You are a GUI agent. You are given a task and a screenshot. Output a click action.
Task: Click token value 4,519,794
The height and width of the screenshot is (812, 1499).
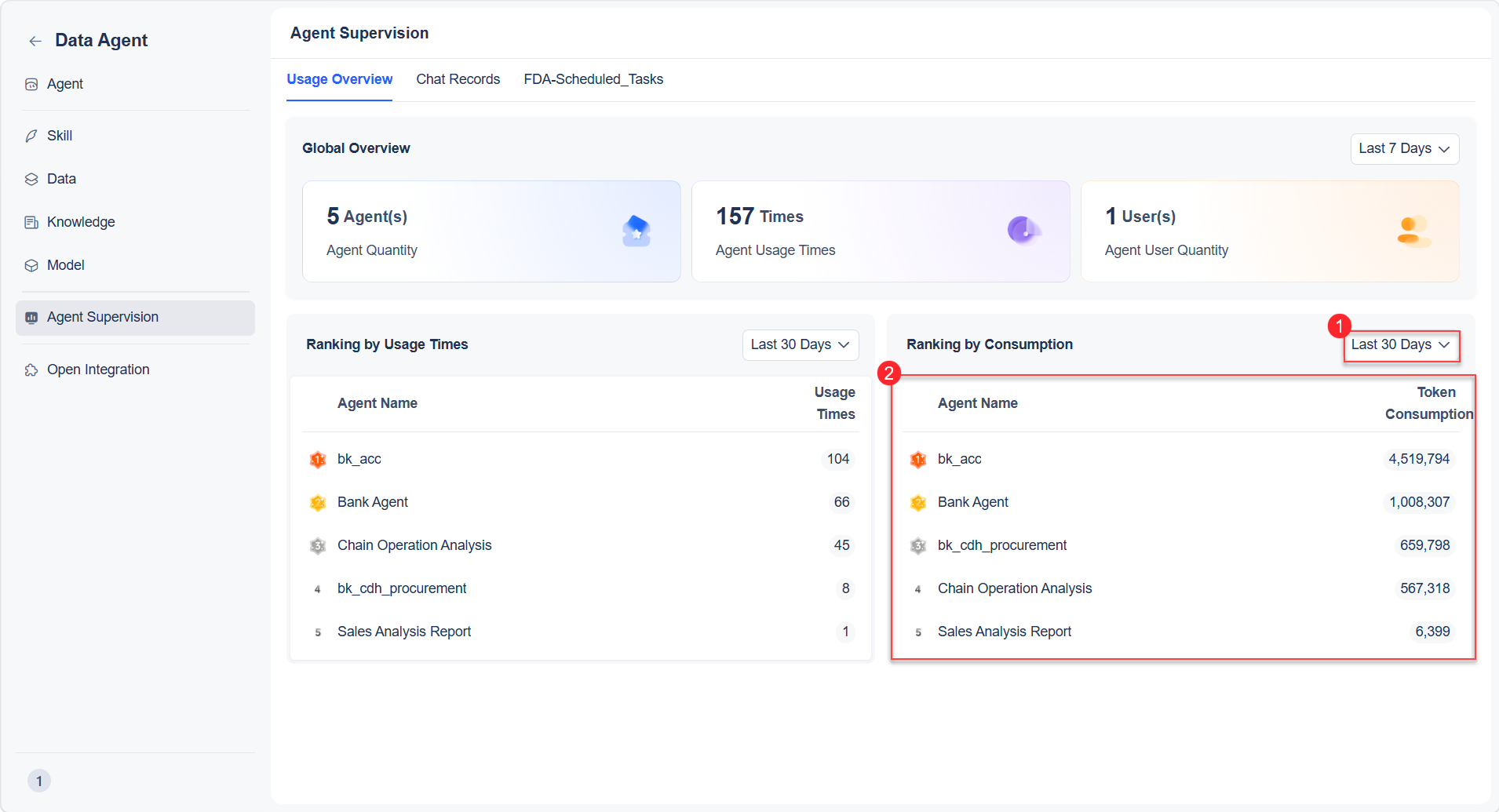pyautogui.click(x=1419, y=459)
